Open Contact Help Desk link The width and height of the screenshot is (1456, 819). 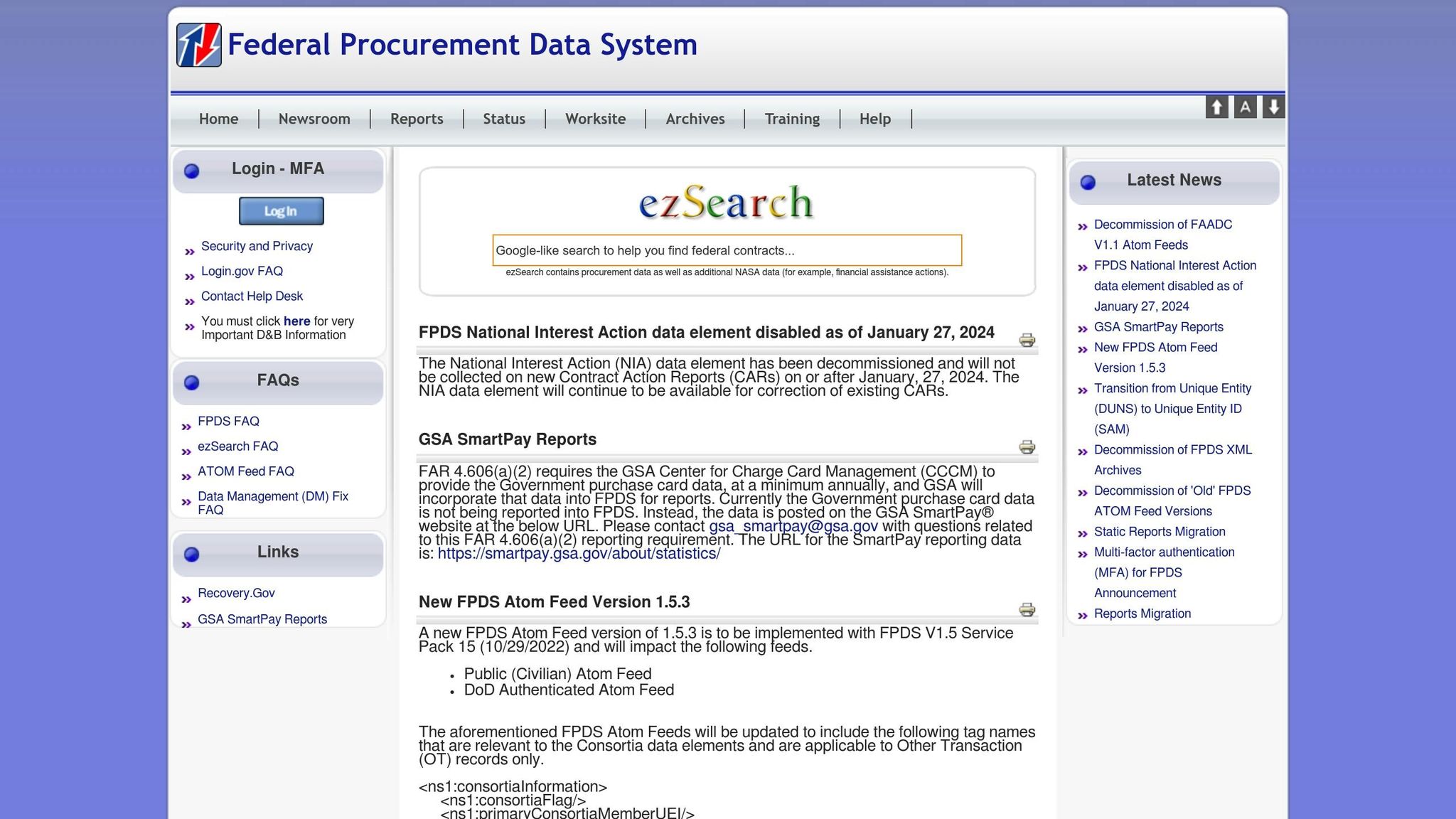coord(252,296)
